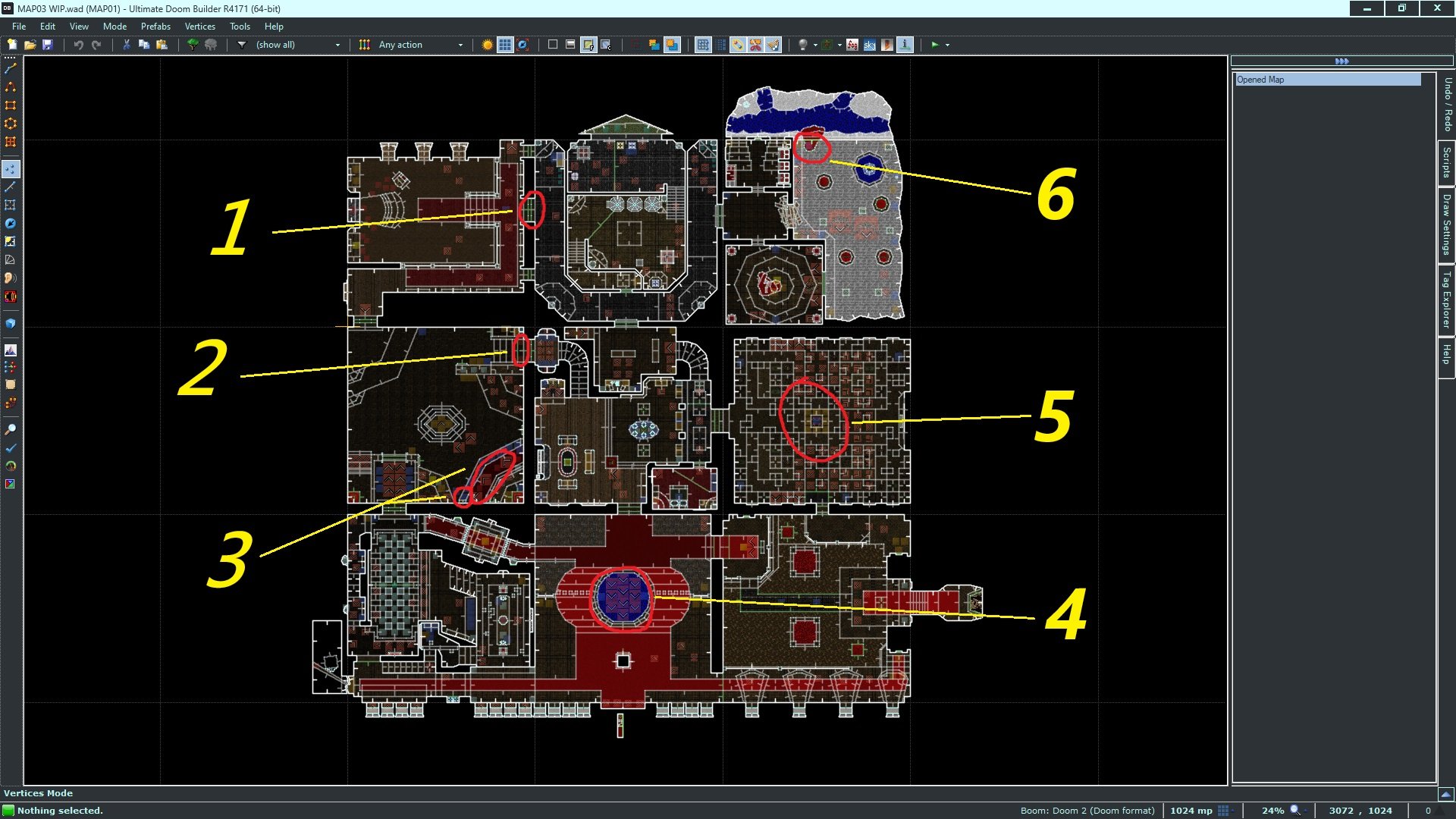Image resolution: width=1456 pixels, height=819 pixels.
Task: Open Find and Replace magnifier tool
Action: click(11, 430)
